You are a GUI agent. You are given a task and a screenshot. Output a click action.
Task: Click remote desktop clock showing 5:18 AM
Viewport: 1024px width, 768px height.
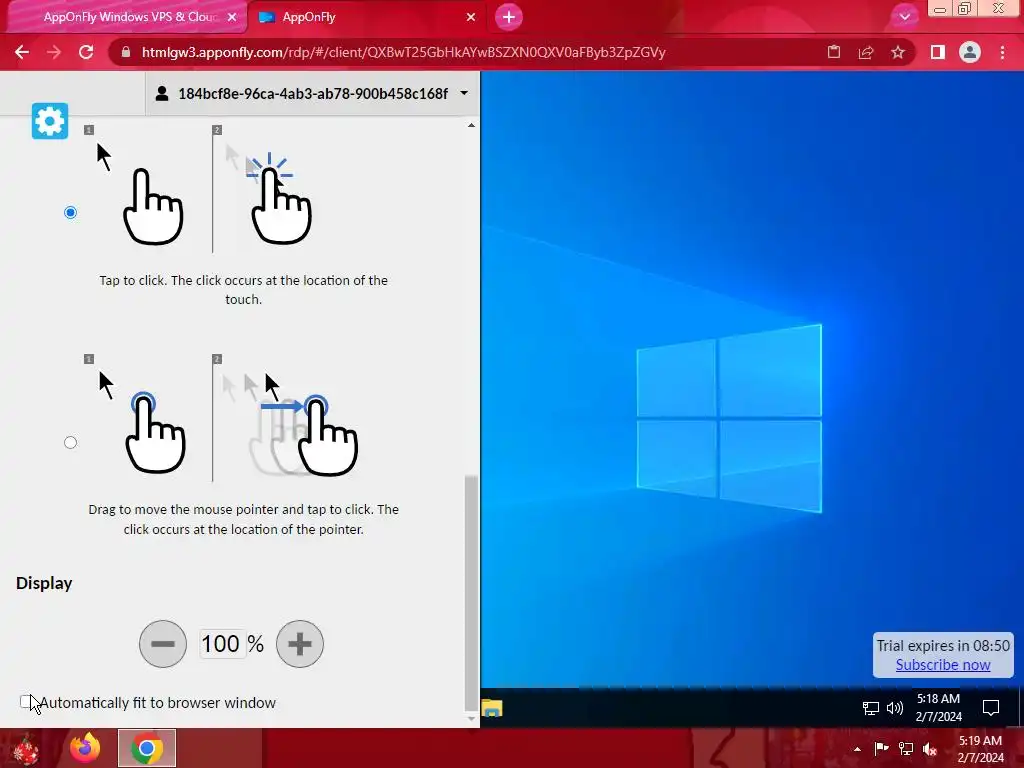click(938, 708)
